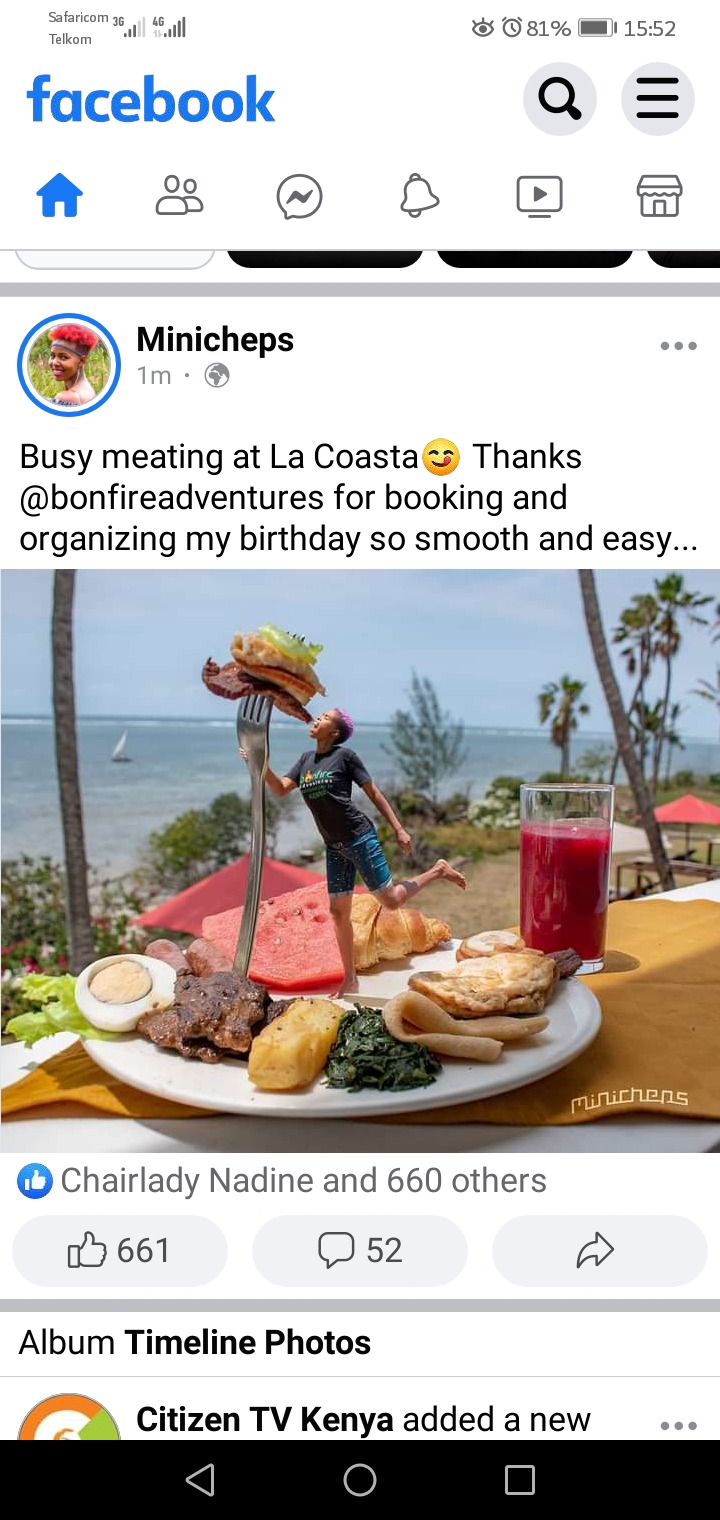720x1520 pixels.
Task: Open the Friends tab icon
Action: tap(180, 196)
